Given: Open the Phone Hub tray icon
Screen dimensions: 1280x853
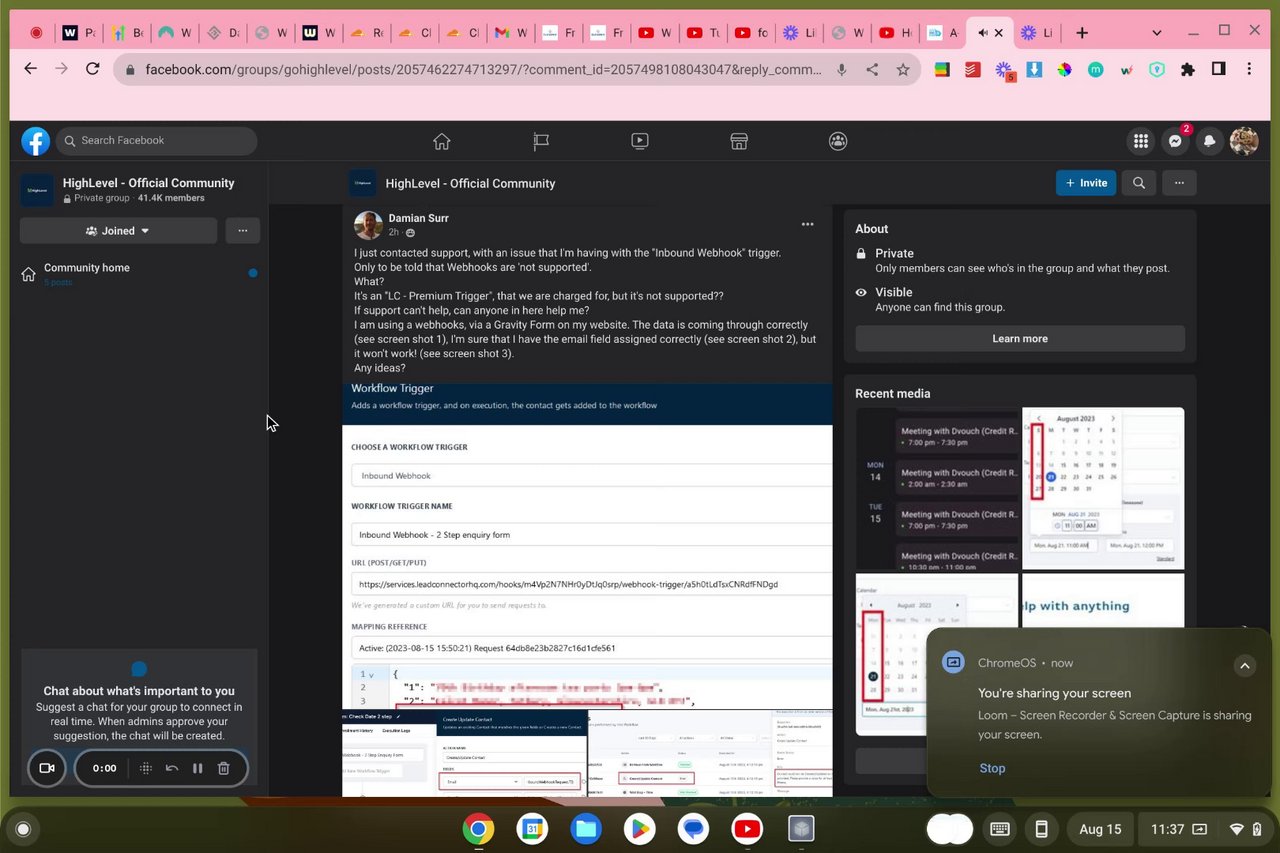Looking at the screenshot, I should (1041, 829).
